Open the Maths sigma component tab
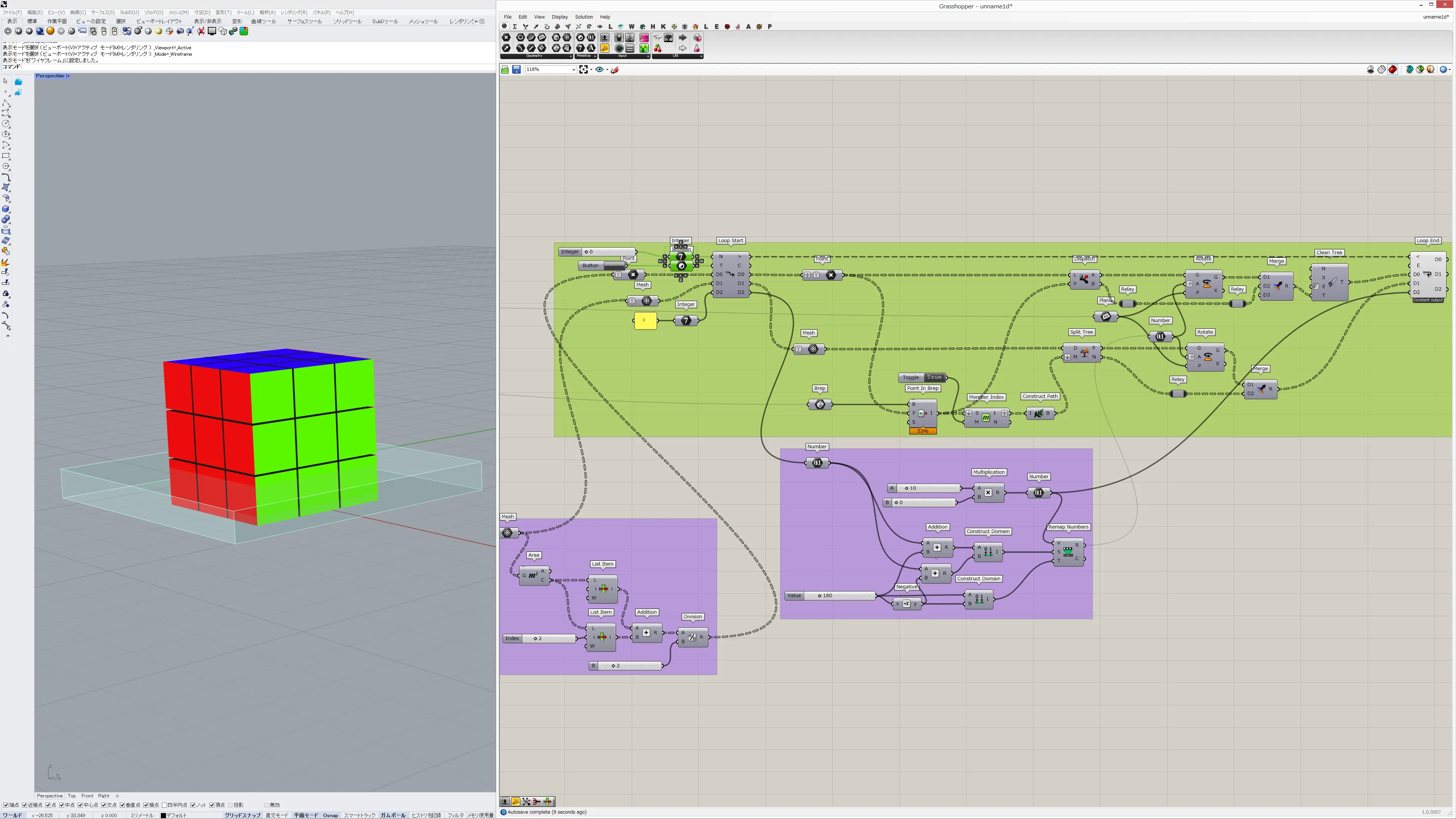The width and height of the screenshot is (1456, 819). [x=515, y=27]
